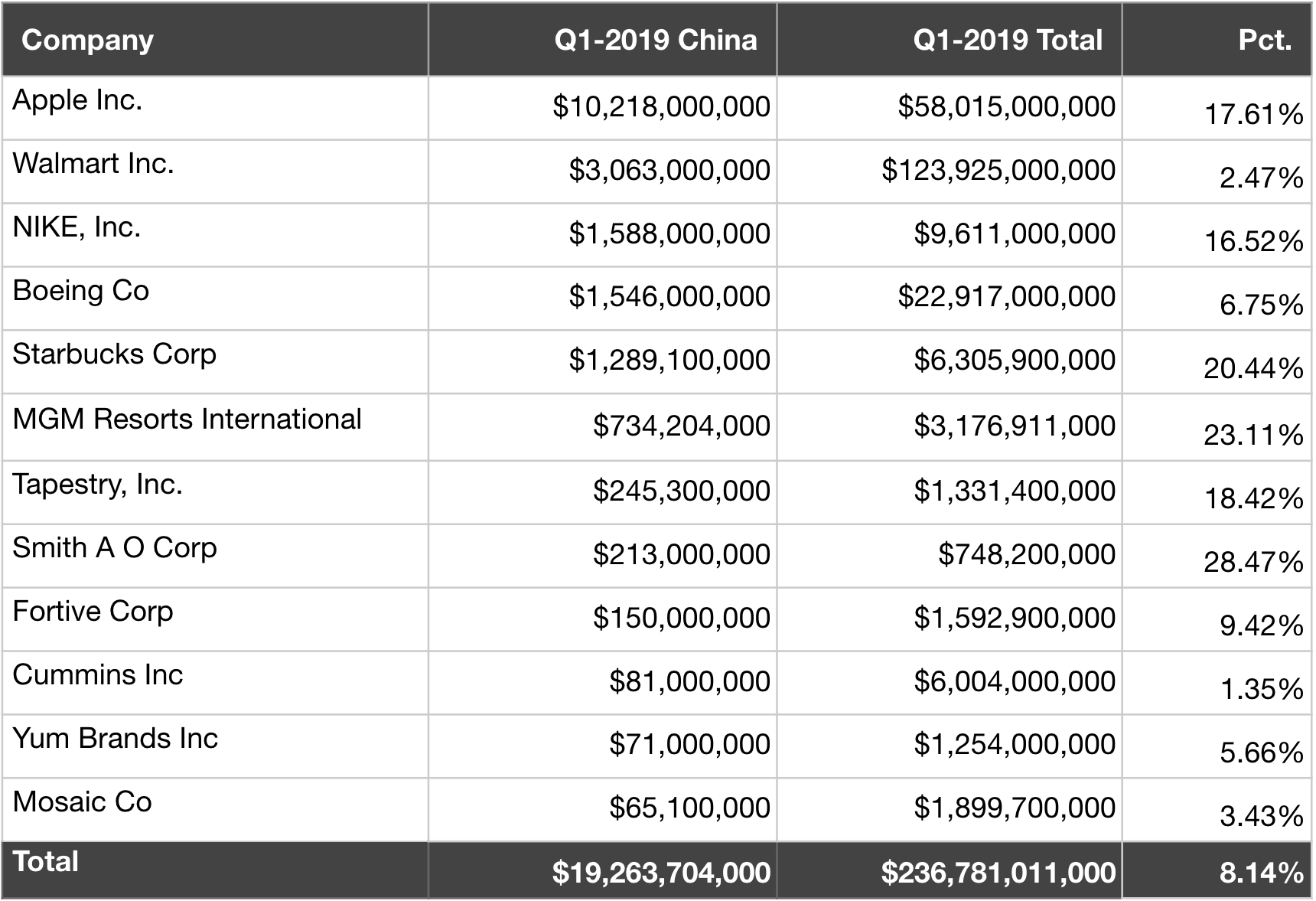Click grand total $236,781,011,000 cell
This screenshot has width=1316, height=901.
point(998,872)
